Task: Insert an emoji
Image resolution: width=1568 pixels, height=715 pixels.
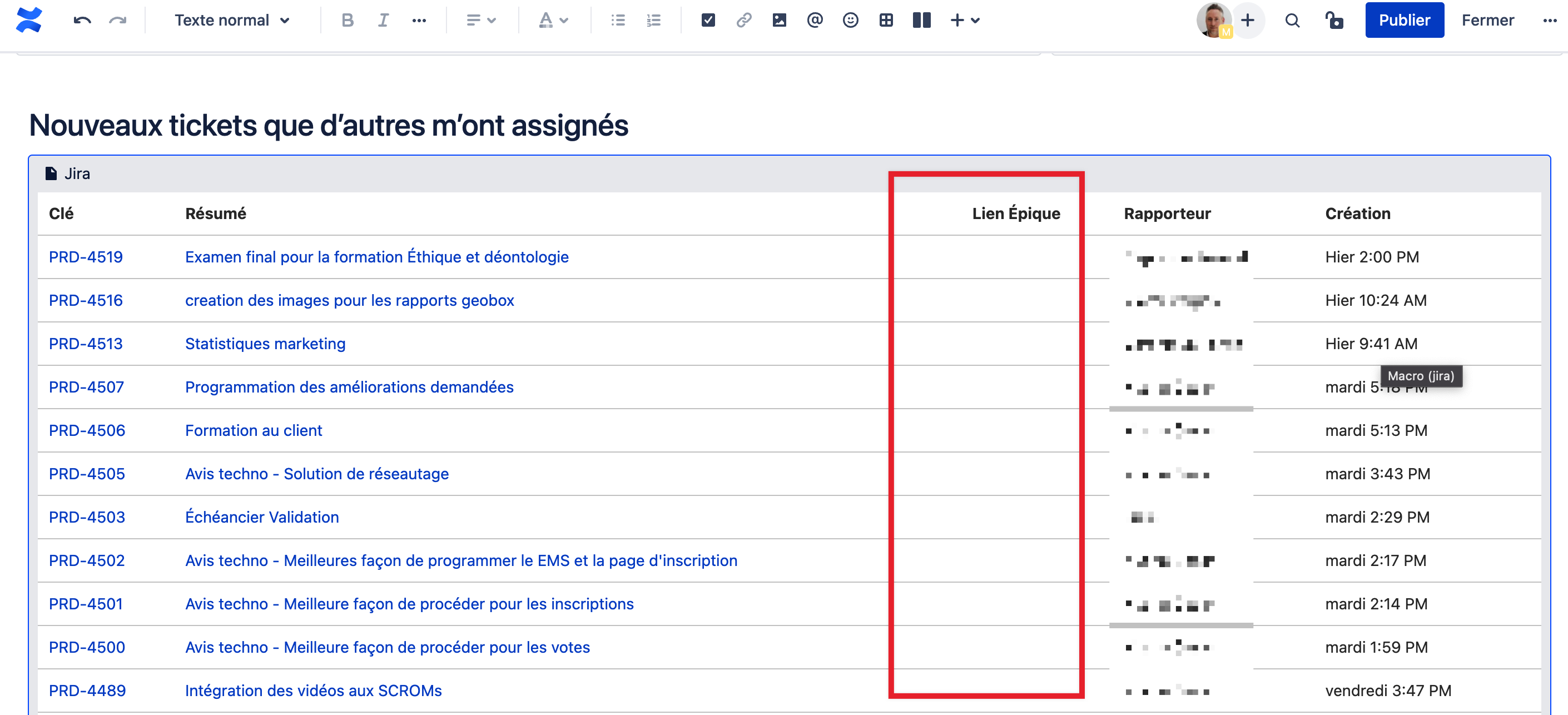Action: [x=850, y=21]
